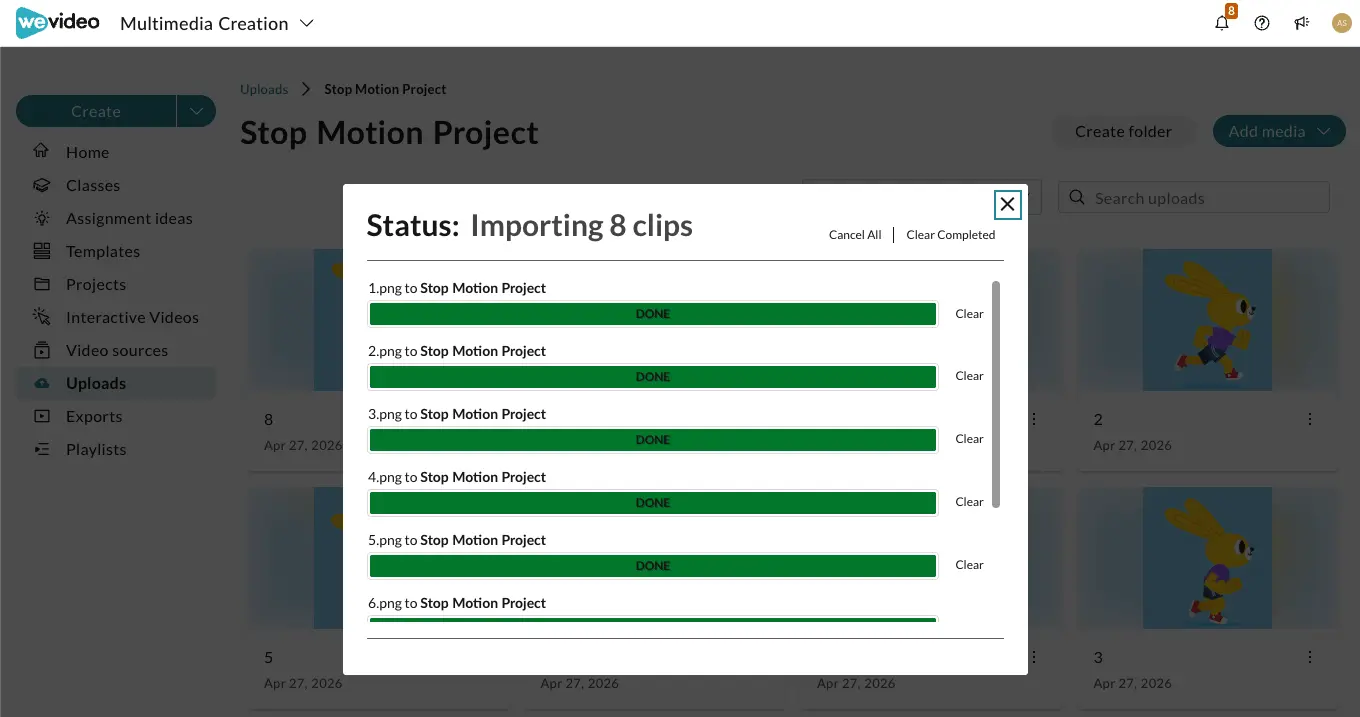Screen dimensions: 1360x717
Task: Click the Uploads breadcrumb link
Action: click(x=264, y=89)
